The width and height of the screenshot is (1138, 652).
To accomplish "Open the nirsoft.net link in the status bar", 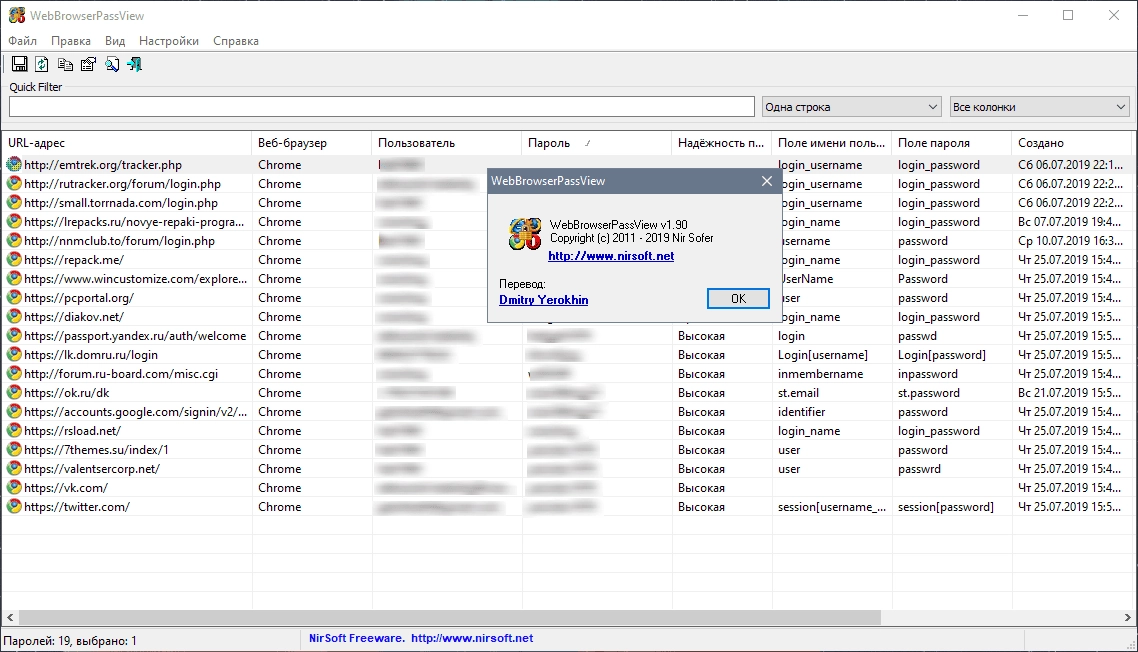I will pyautogui.click(x=472, y=638).
